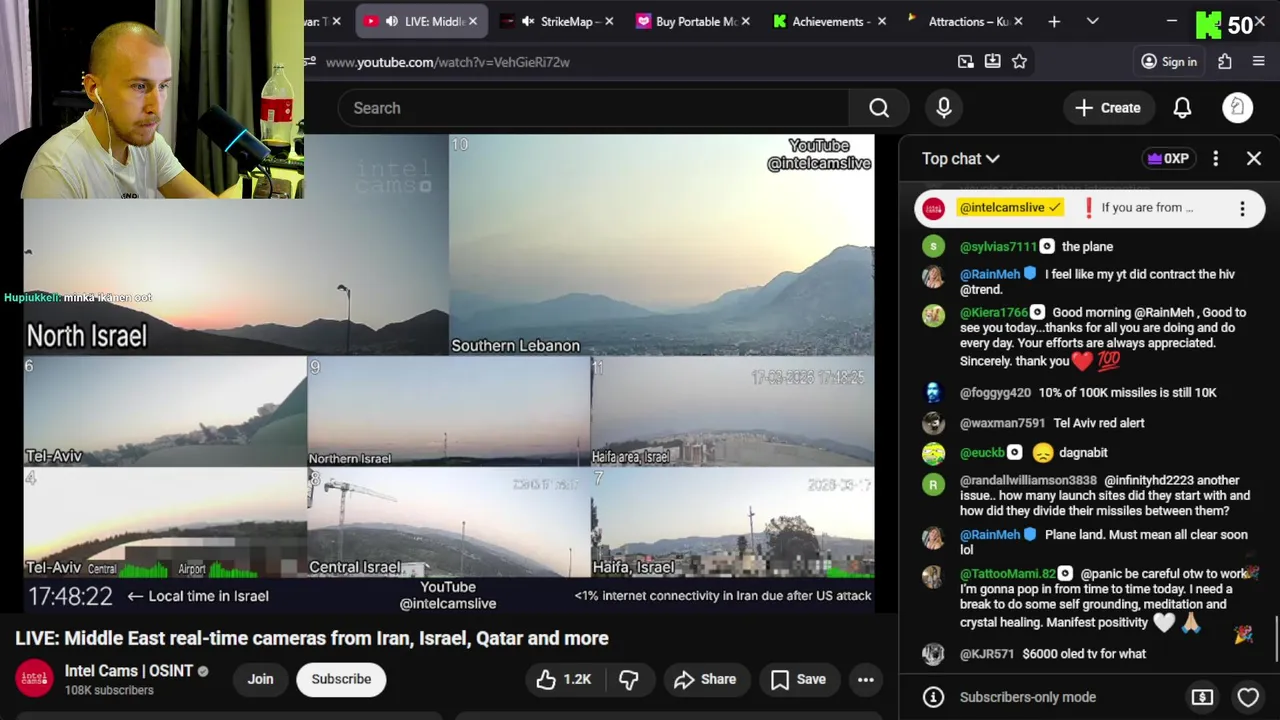Click the Super Chat dollar icon
Image resolution: width=1280 pixels, height=720 pixels.
tap(1202, 697)
